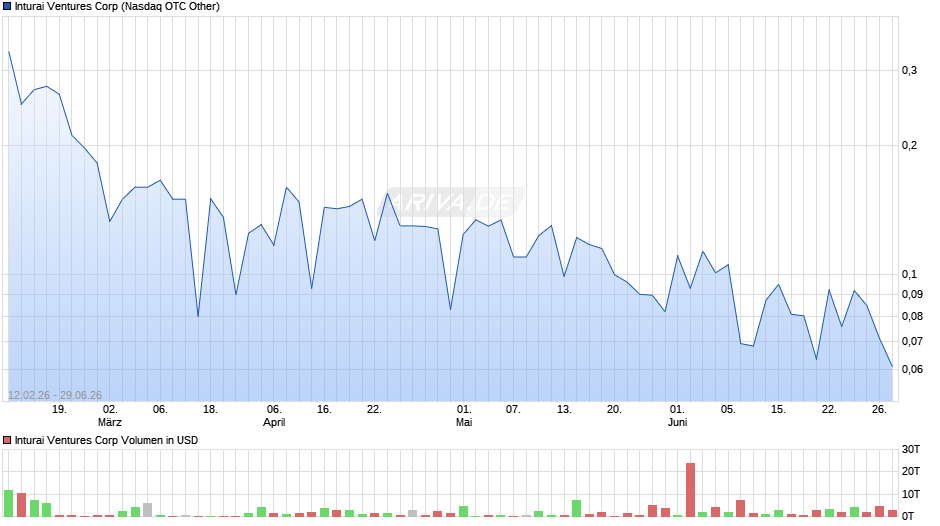This screenshot has height=526, width=940.
Task: Click the blue legend square for Inturai Ventures Corp
Action: click(7, 7)
